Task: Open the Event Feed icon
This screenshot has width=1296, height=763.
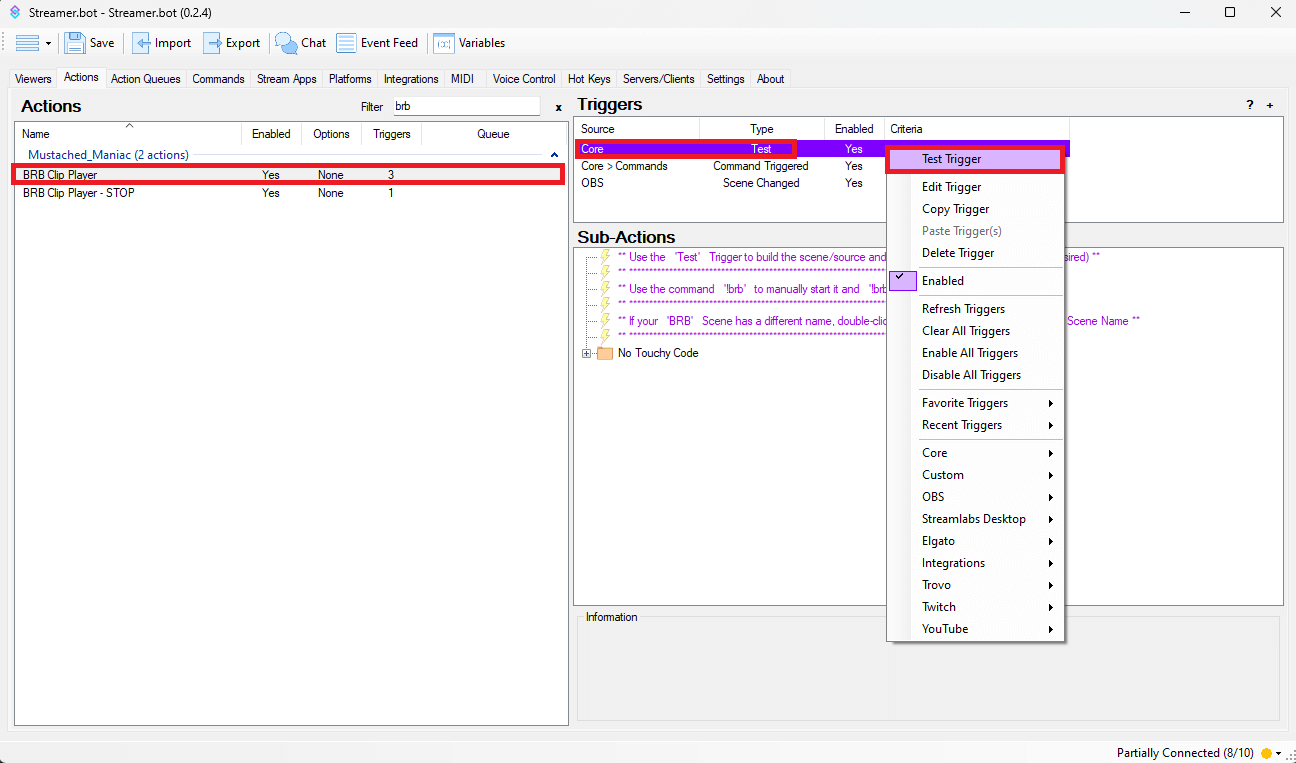Action: tap(346, 43)
